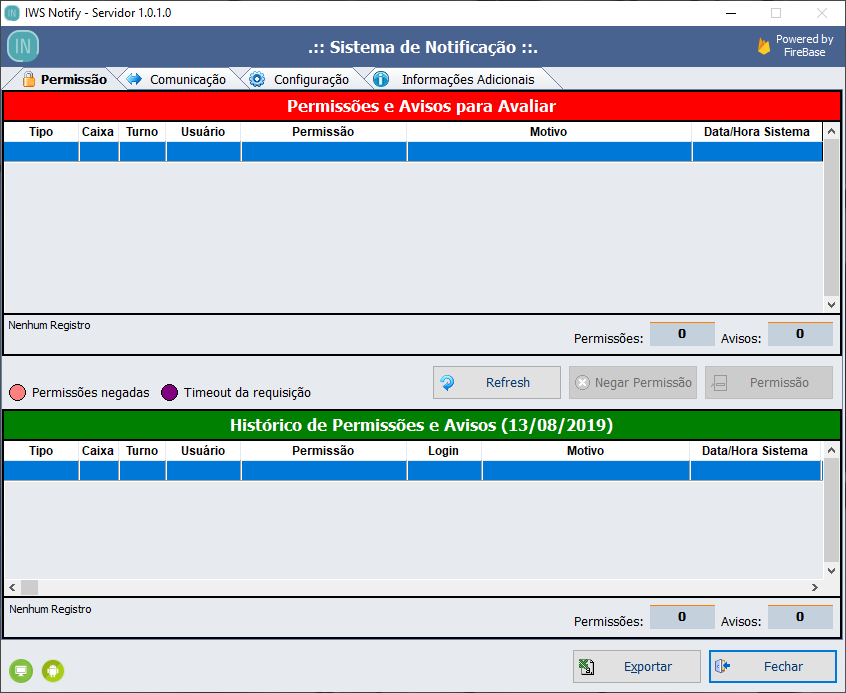This screenshot has width=846, height=693.
Task: Click the green Android status icon
Action: (x=53, y=670)
